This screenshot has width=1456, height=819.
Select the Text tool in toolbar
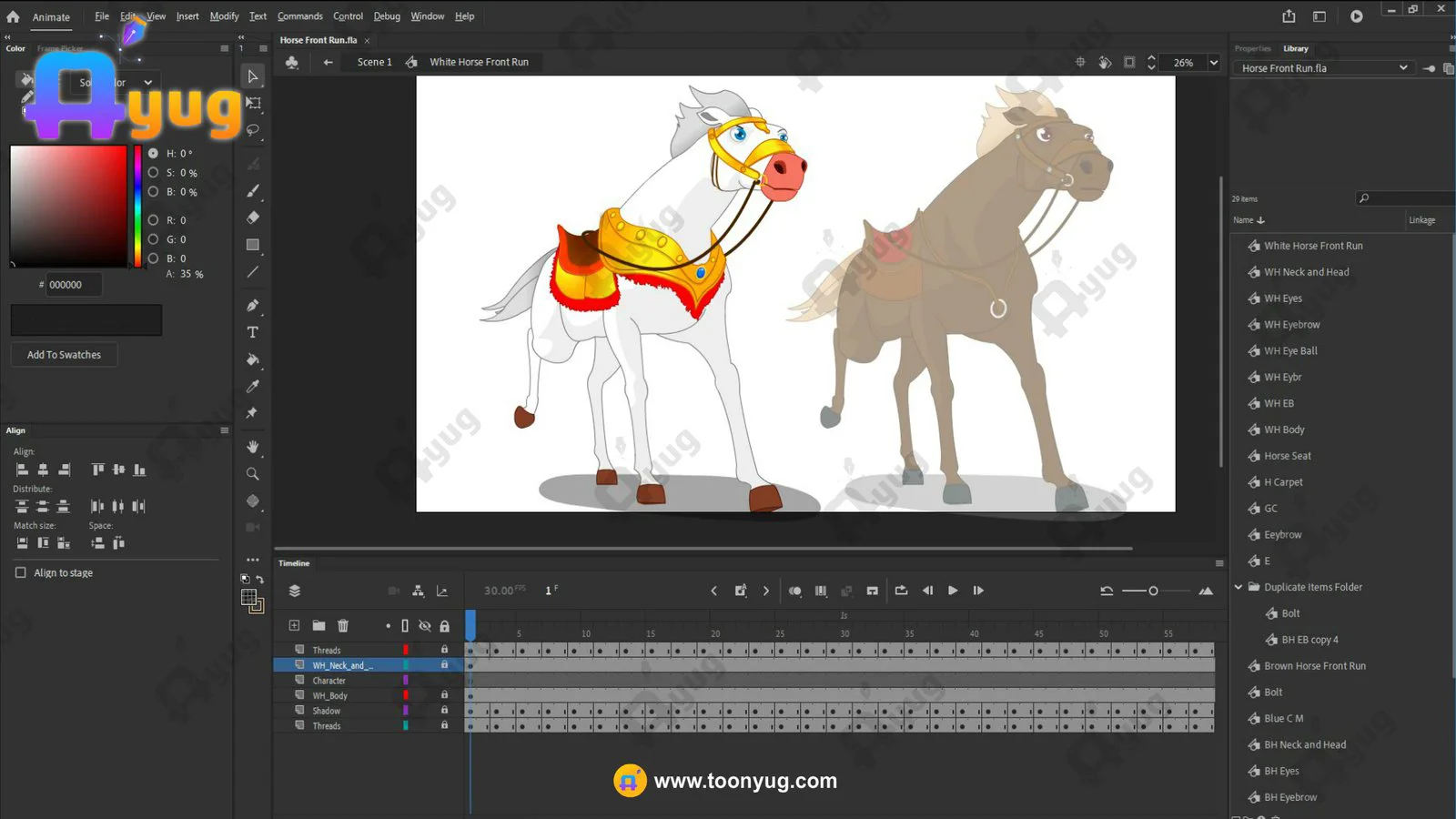(253, 332)
